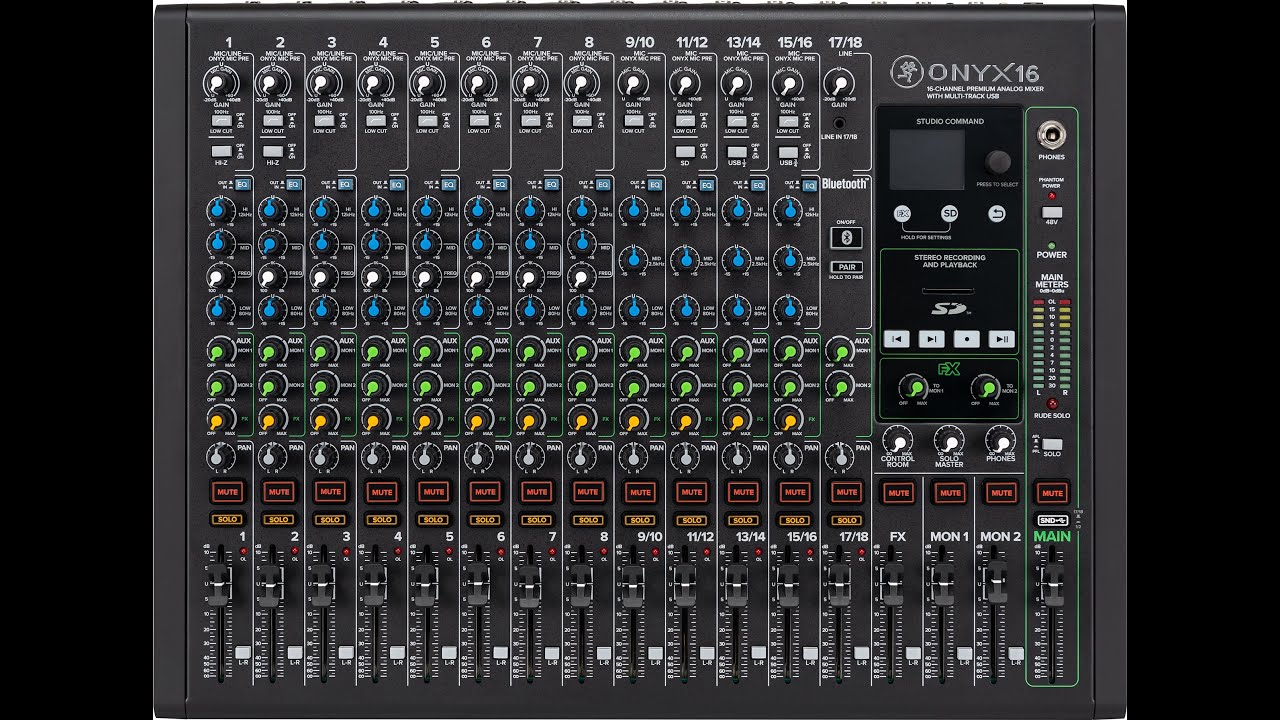This screenshot has height=720, width=1280.
Task: Toggle the Bluetooth ON/OFF button
Action: point(846,237)
